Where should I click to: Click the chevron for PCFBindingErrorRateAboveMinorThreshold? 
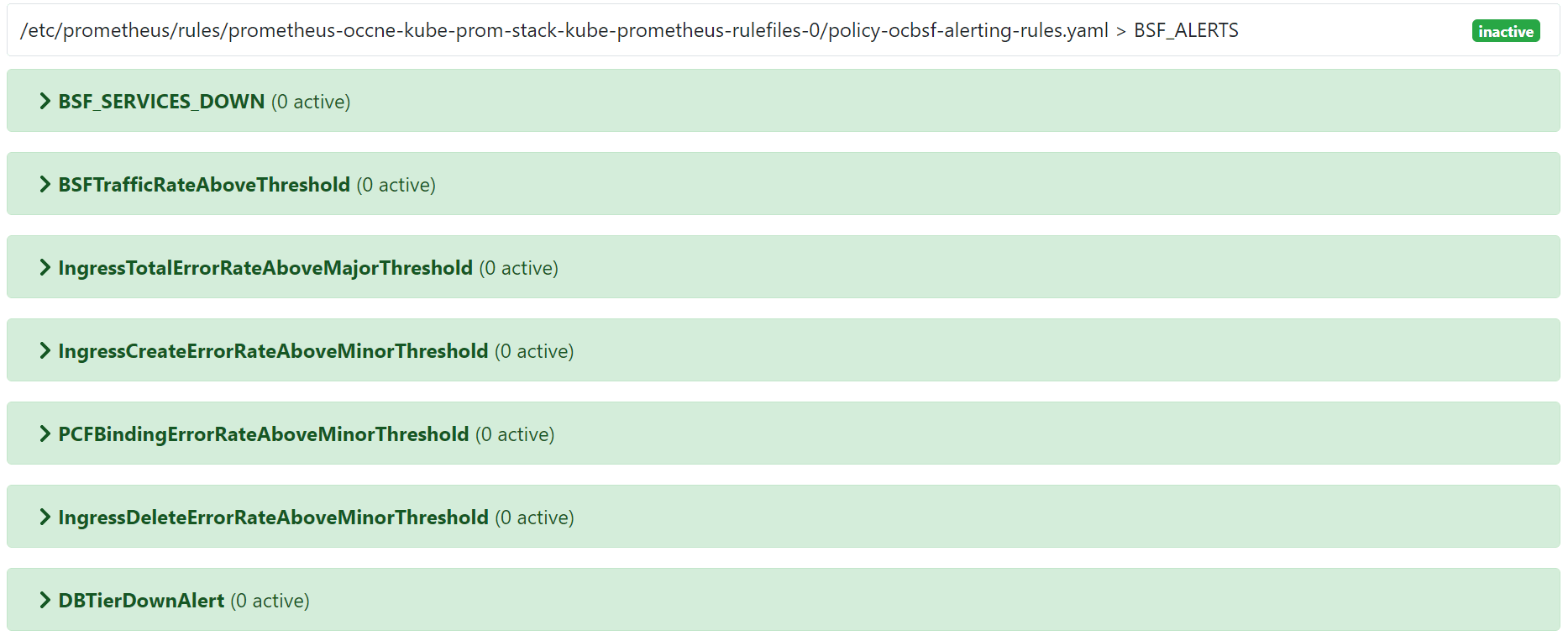45,433
